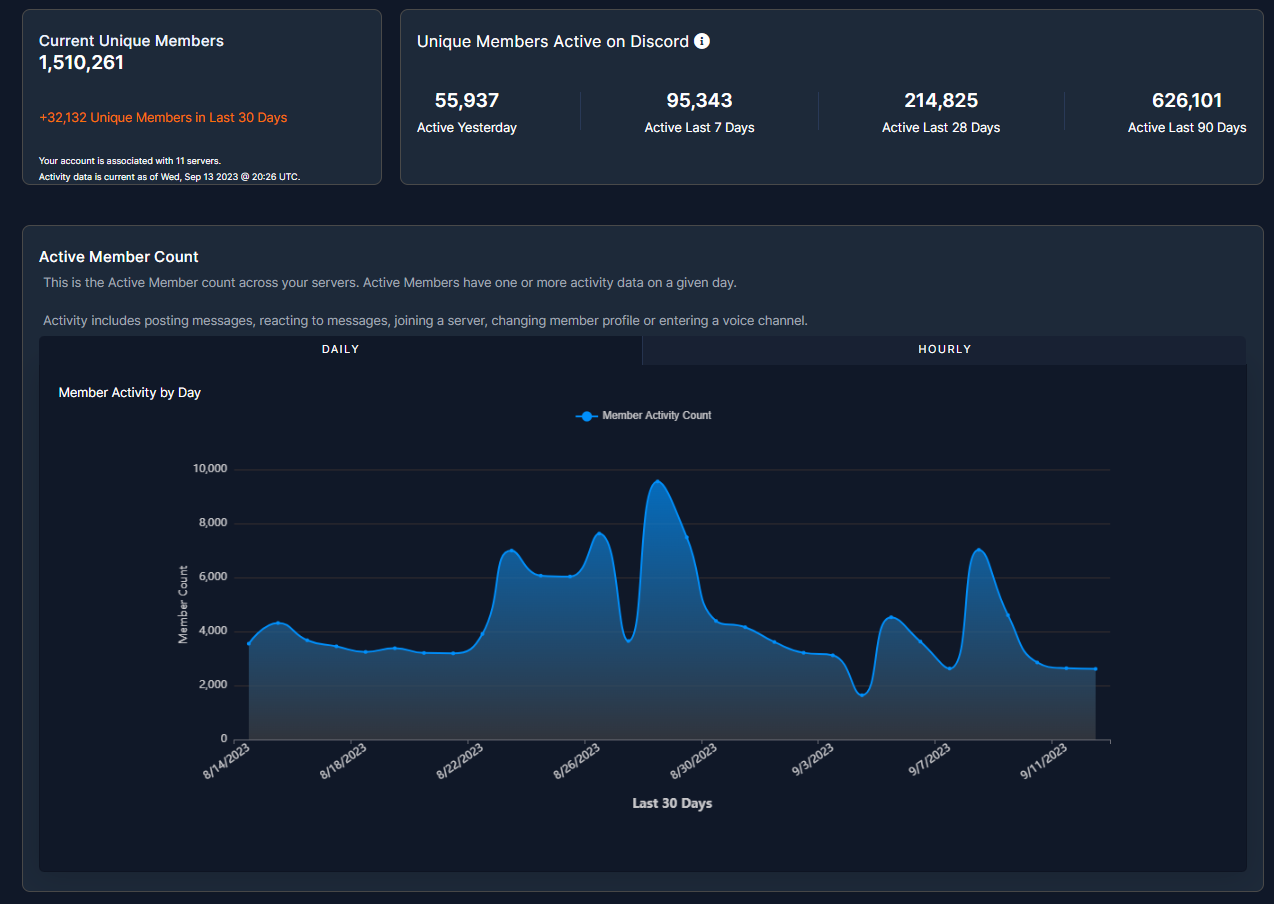Click the Last 30 Days axis title

click(x=672, y=803)
